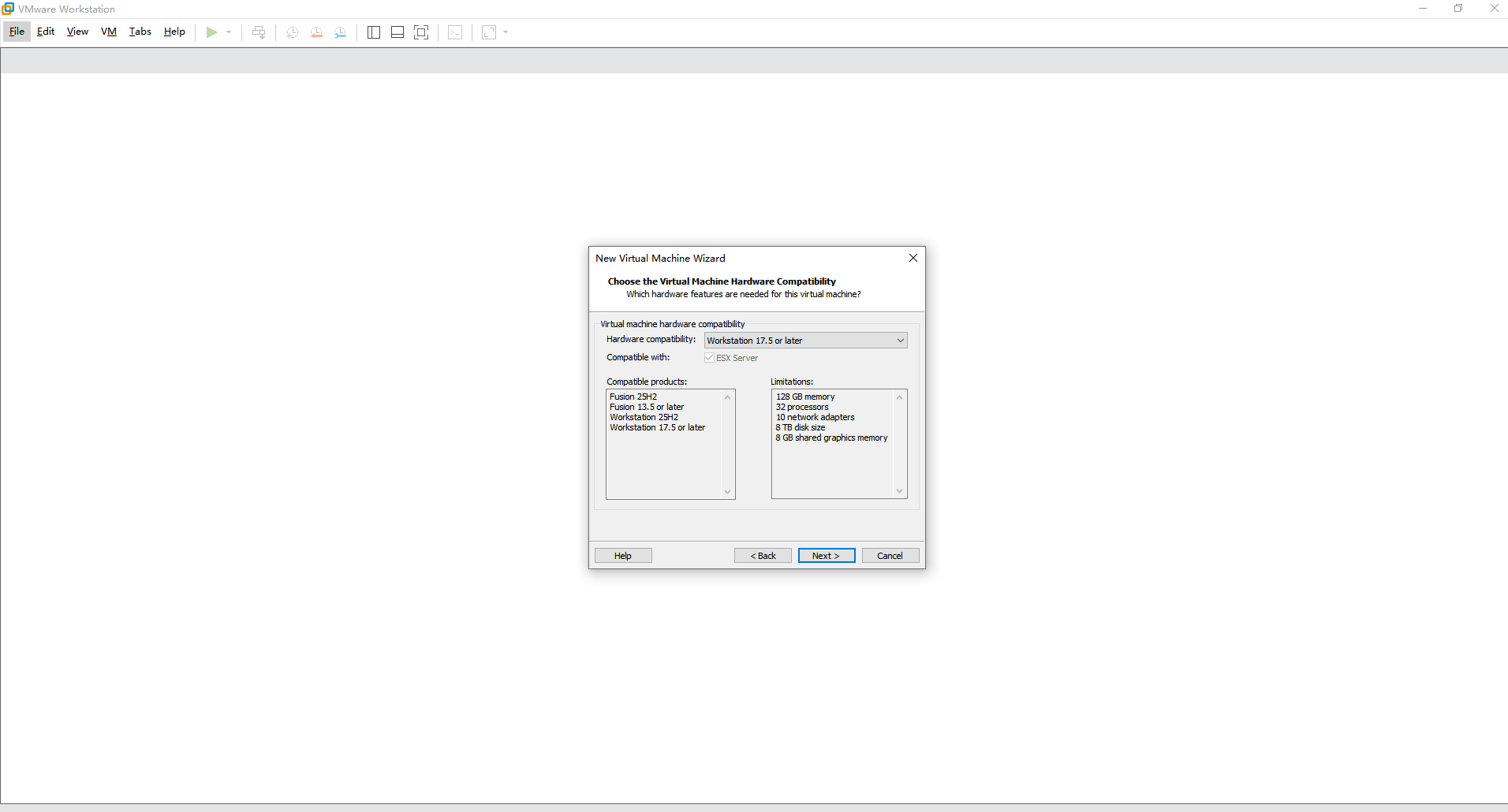The height and width of the screenshot is (812, 1508).
Task: Click the console view terminal icon
Action: (455, 32)
